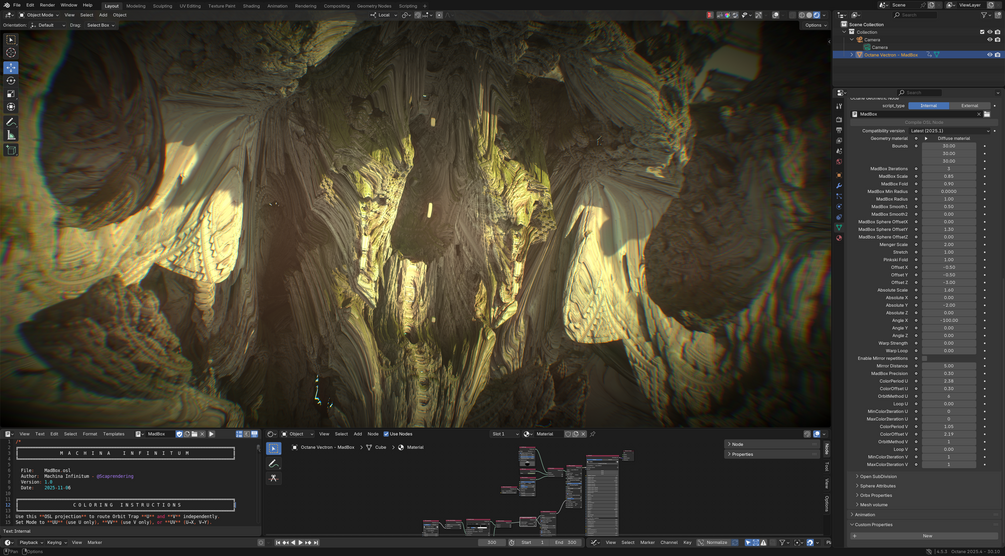Image resolution: width=1005 pixels, height=556 pixels.
Task: Select External script type button
Action: (x=969, y=105)
